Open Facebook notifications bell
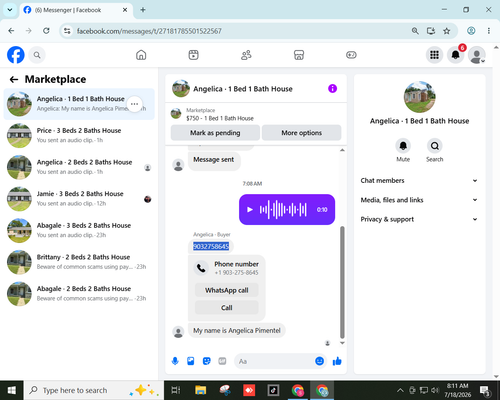Screen dimensions: 500x400 pyautogui.click(x=455, y=55)
